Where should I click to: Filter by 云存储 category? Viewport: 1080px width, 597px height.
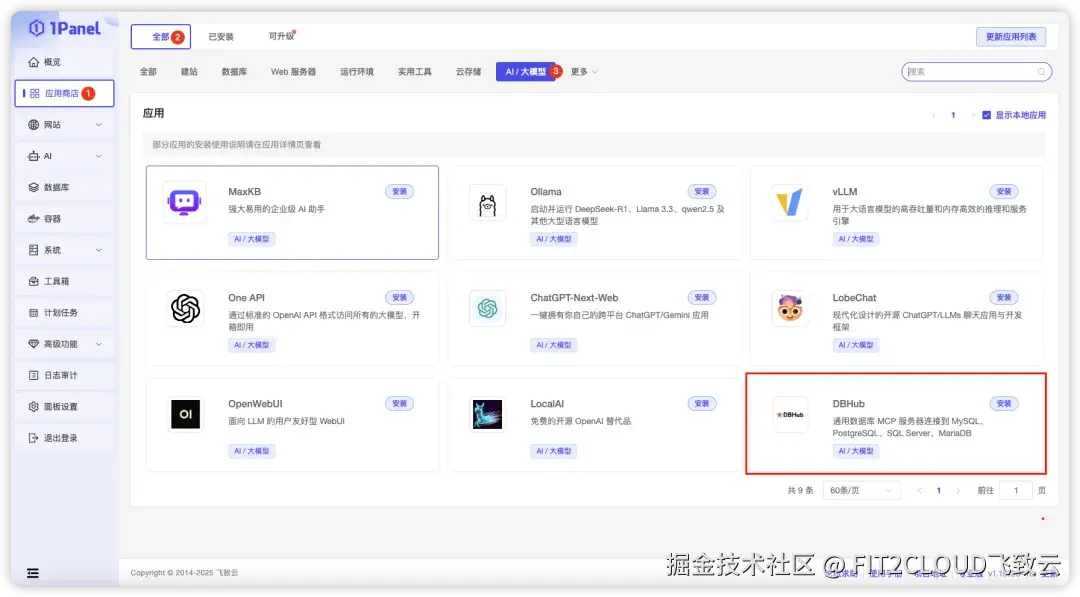pos(468,72)
